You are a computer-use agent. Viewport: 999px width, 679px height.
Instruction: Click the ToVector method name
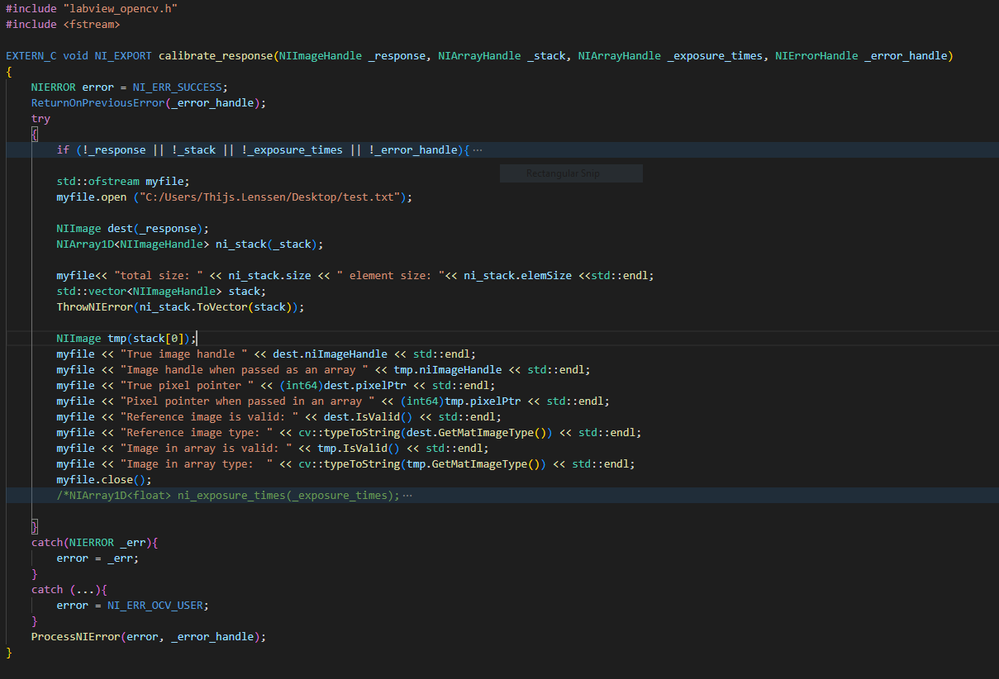pos(222,307)
